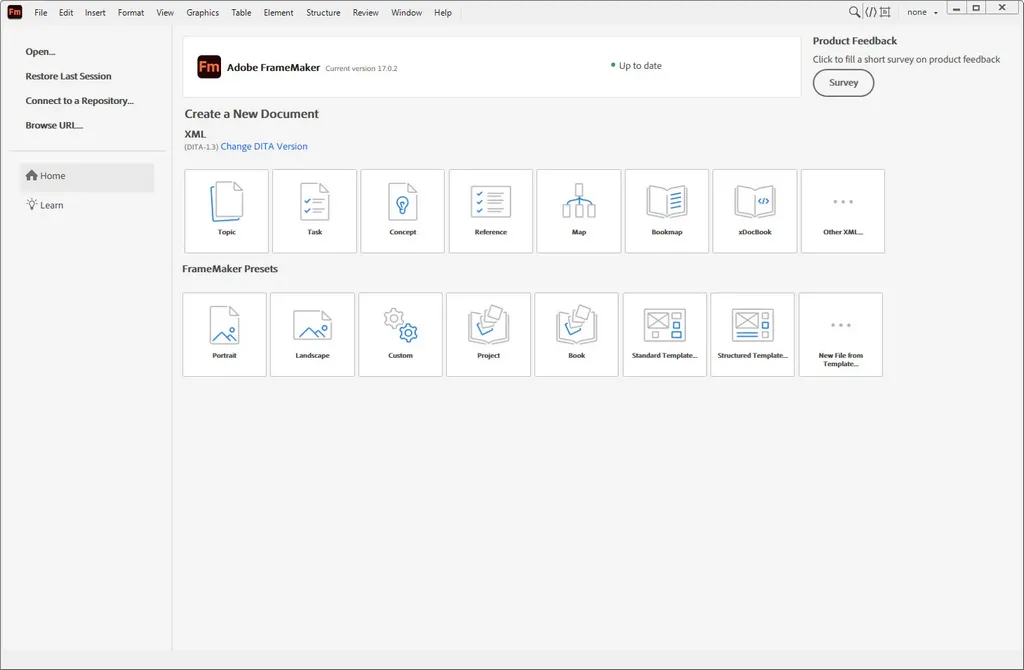Open the Structure menu
Viewport: 1024px width, 670px height.
pyautogui.click(x=323, y=12)
